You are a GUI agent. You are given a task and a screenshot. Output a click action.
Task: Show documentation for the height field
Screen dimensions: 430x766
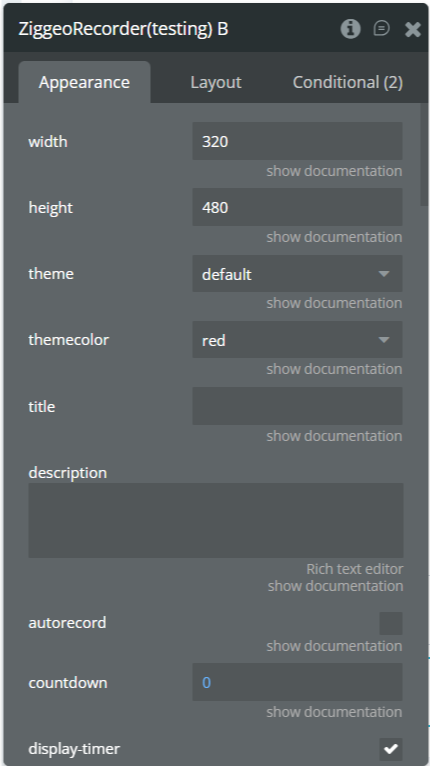tap(334, 237)
